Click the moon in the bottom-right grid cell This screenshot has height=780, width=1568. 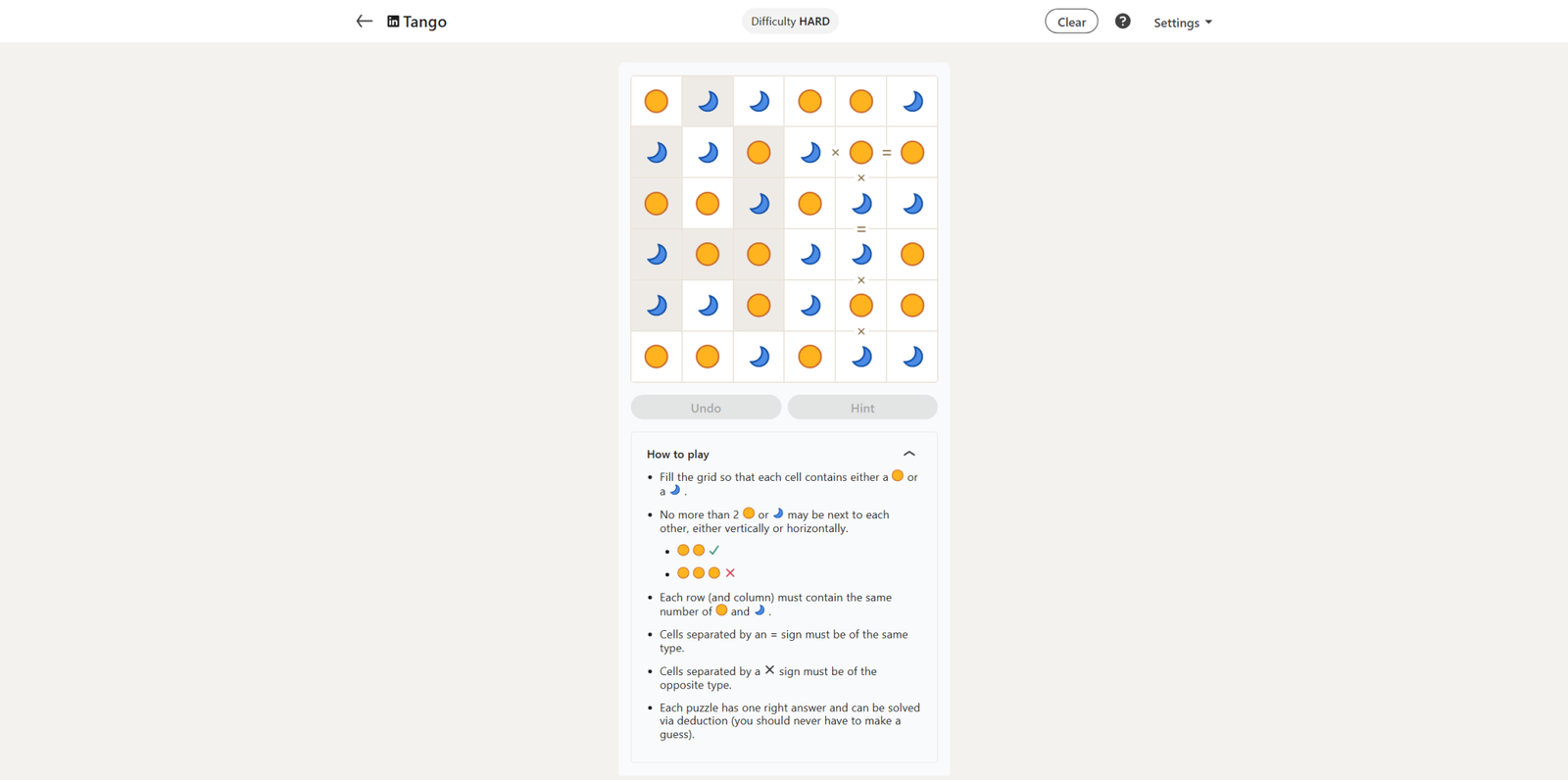tap(912, 357)
